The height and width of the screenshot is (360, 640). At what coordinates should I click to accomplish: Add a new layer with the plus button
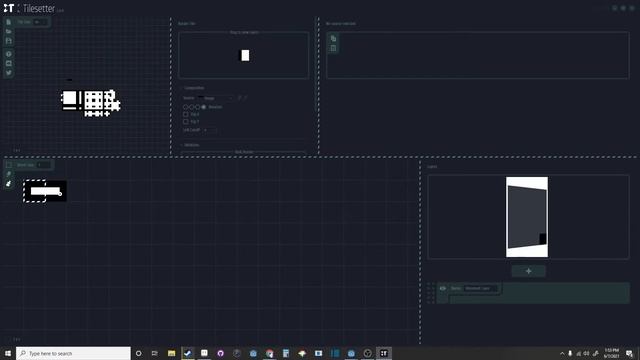[529, 271]
